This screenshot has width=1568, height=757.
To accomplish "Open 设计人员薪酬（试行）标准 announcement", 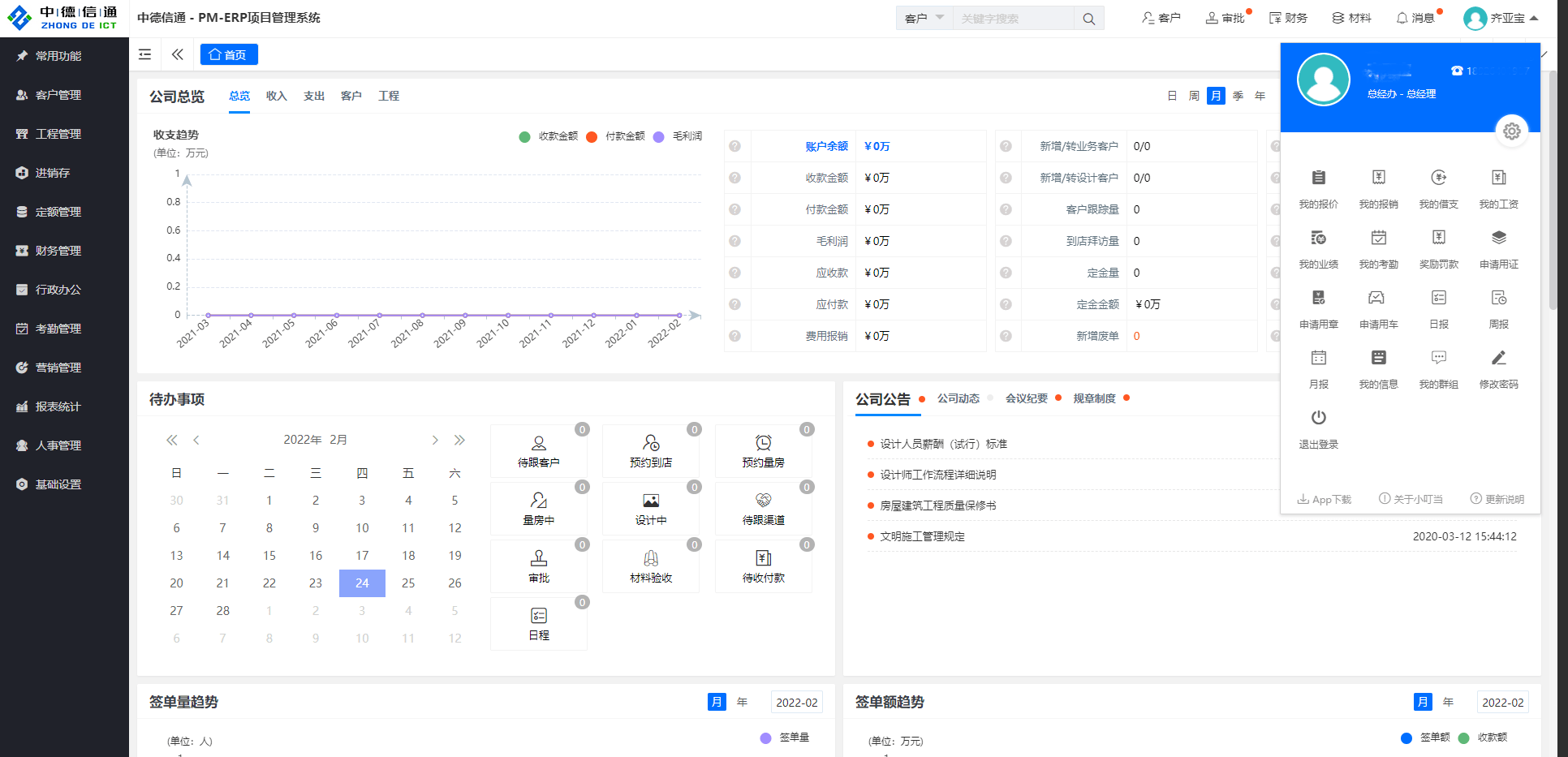I will point(943,444).
